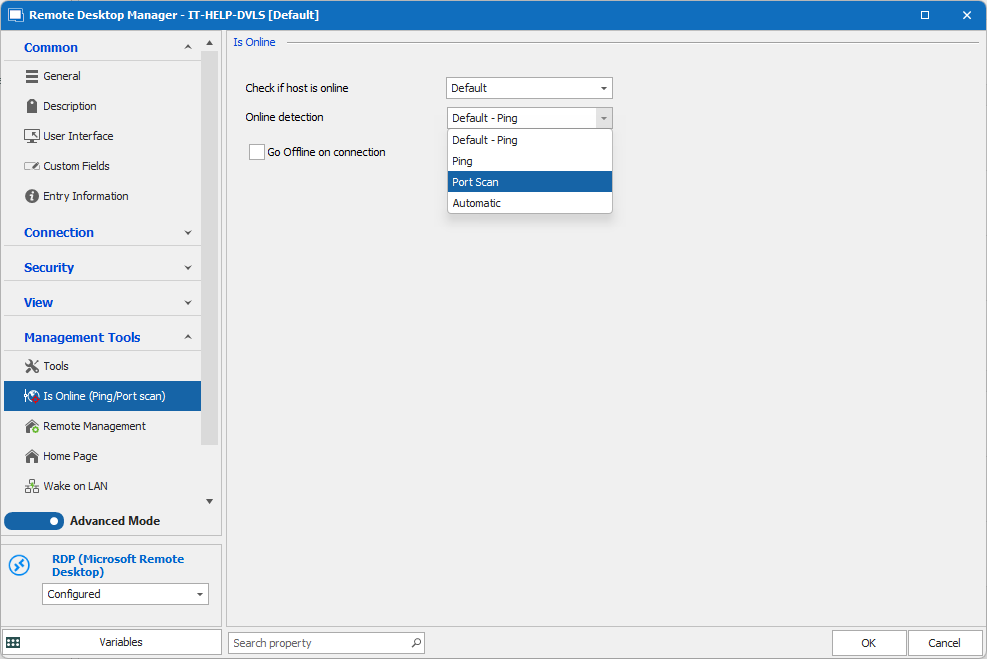Click the General hamburger icon in sidebar

click(x=32, y=76)
